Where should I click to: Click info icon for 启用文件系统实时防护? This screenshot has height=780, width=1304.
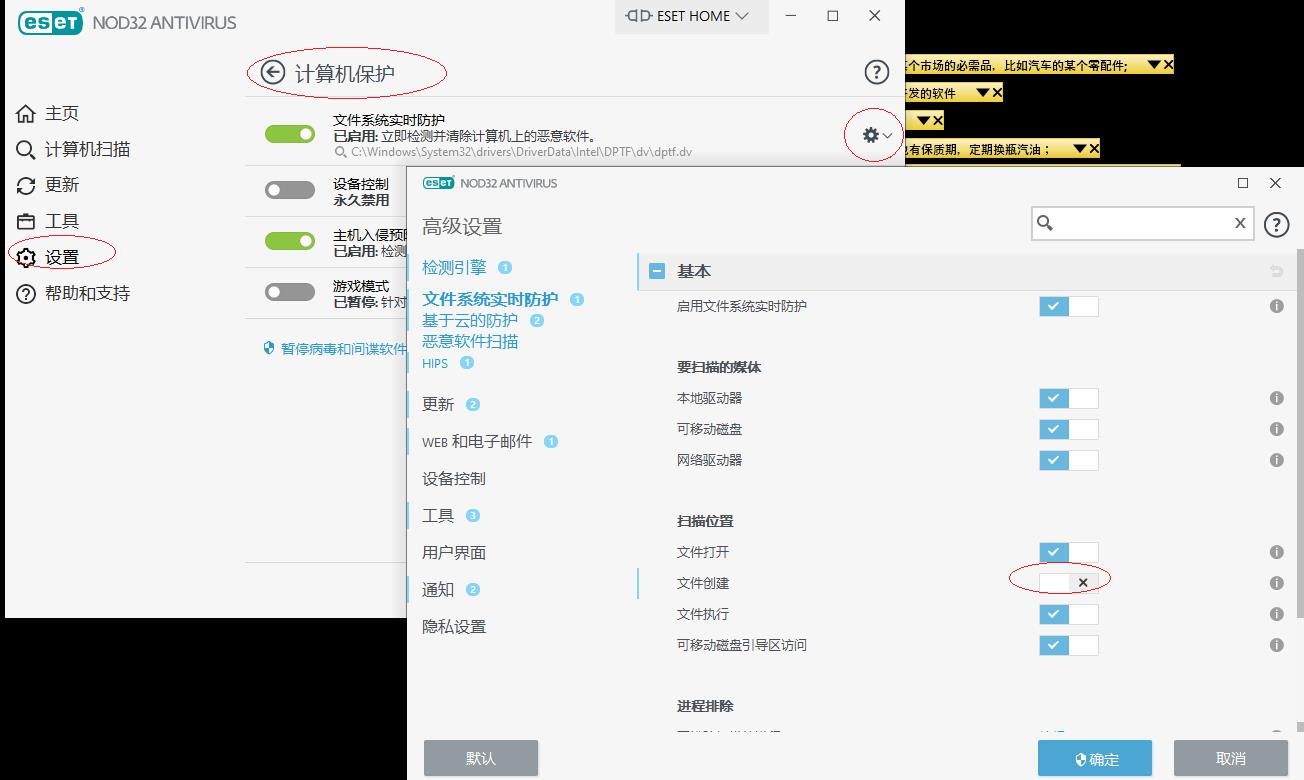[1276, 306]
